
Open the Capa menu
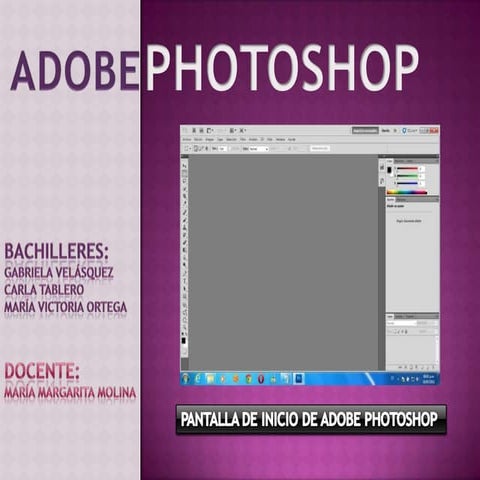220,139
